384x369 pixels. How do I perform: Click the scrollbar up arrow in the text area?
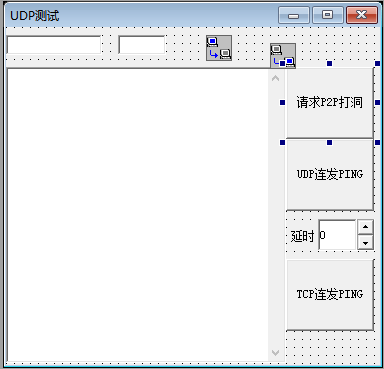click(275, 78)
